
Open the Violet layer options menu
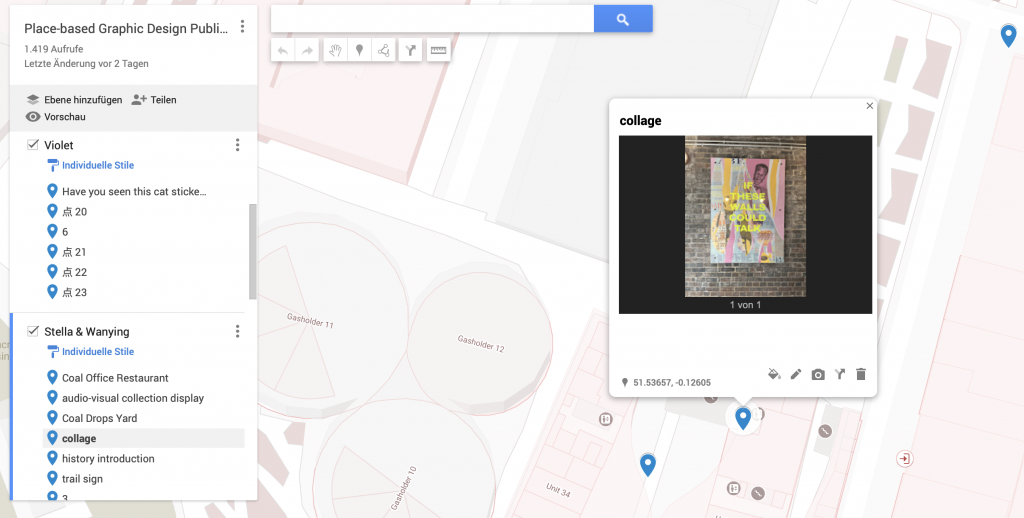(237, 145)
